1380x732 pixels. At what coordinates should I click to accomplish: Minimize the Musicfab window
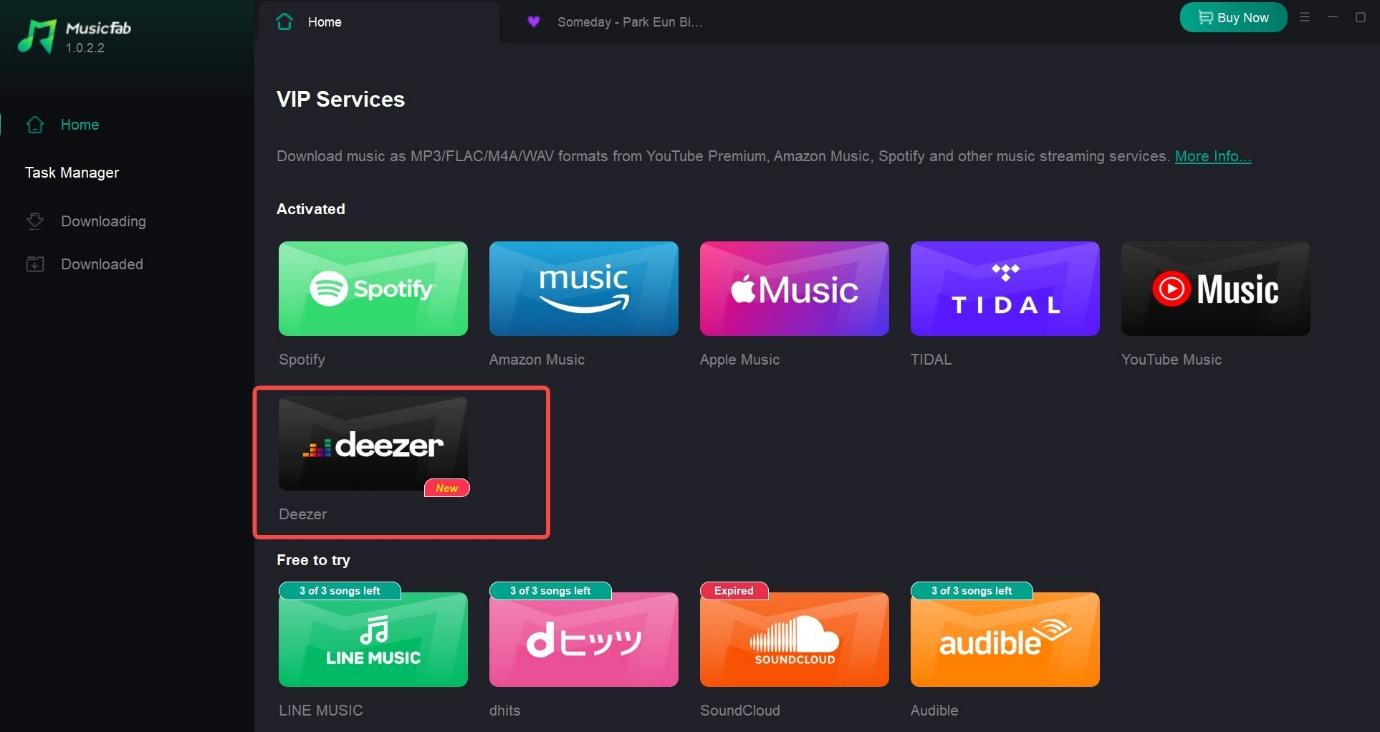(x=1333, y=17)
